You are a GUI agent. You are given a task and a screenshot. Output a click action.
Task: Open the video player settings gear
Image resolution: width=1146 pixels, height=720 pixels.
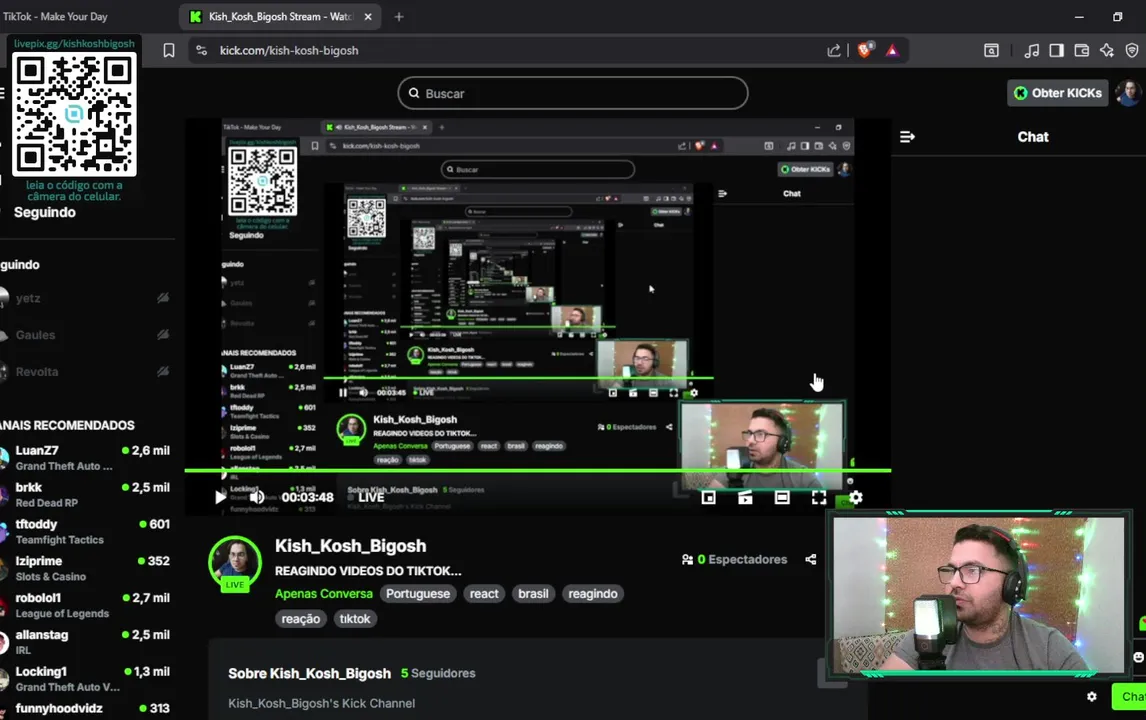point(856,497)
